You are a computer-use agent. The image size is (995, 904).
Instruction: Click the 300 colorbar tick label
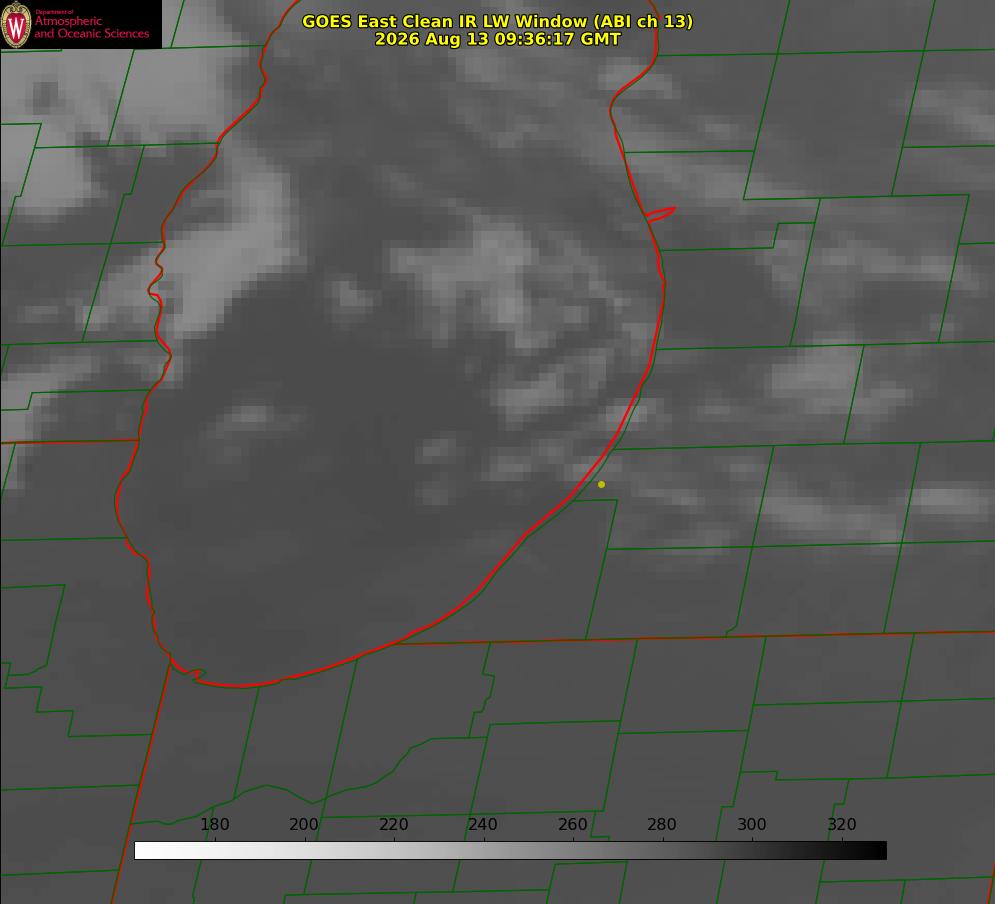coord(752,824)
